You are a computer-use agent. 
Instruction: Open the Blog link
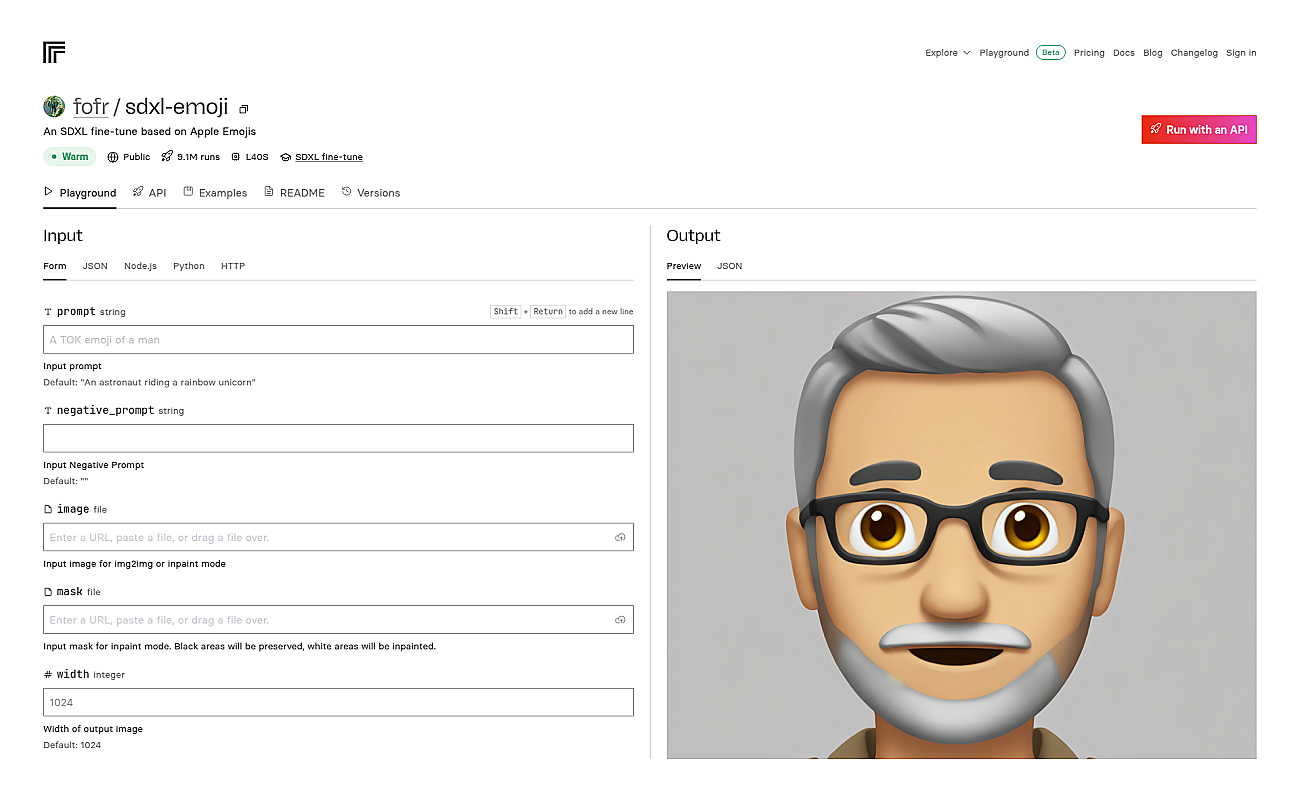(x=1153, y=53)
